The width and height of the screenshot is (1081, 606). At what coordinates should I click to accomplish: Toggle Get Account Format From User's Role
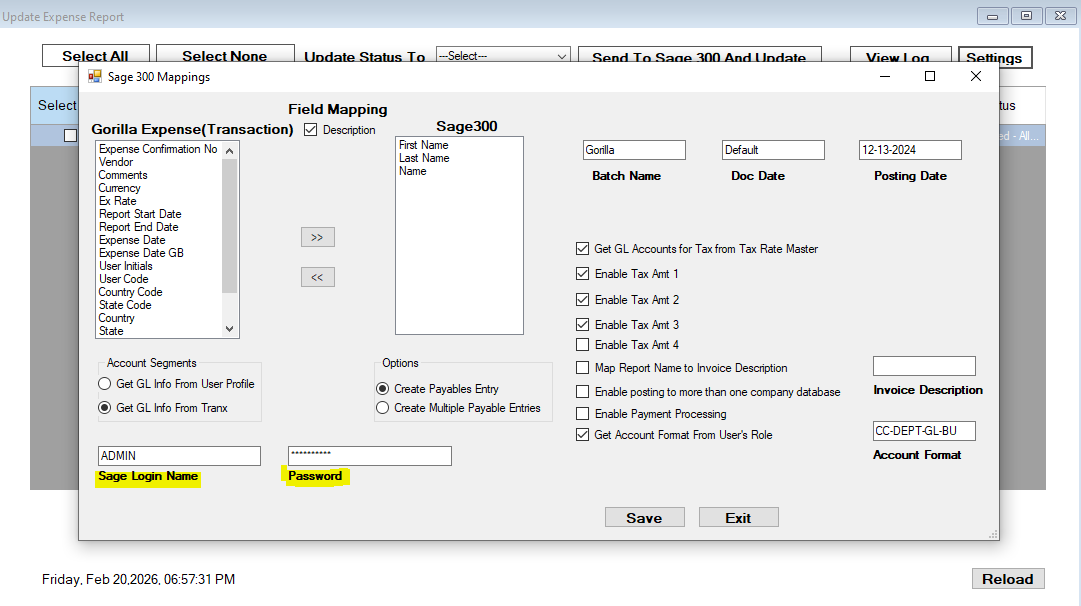coord(583,435)
